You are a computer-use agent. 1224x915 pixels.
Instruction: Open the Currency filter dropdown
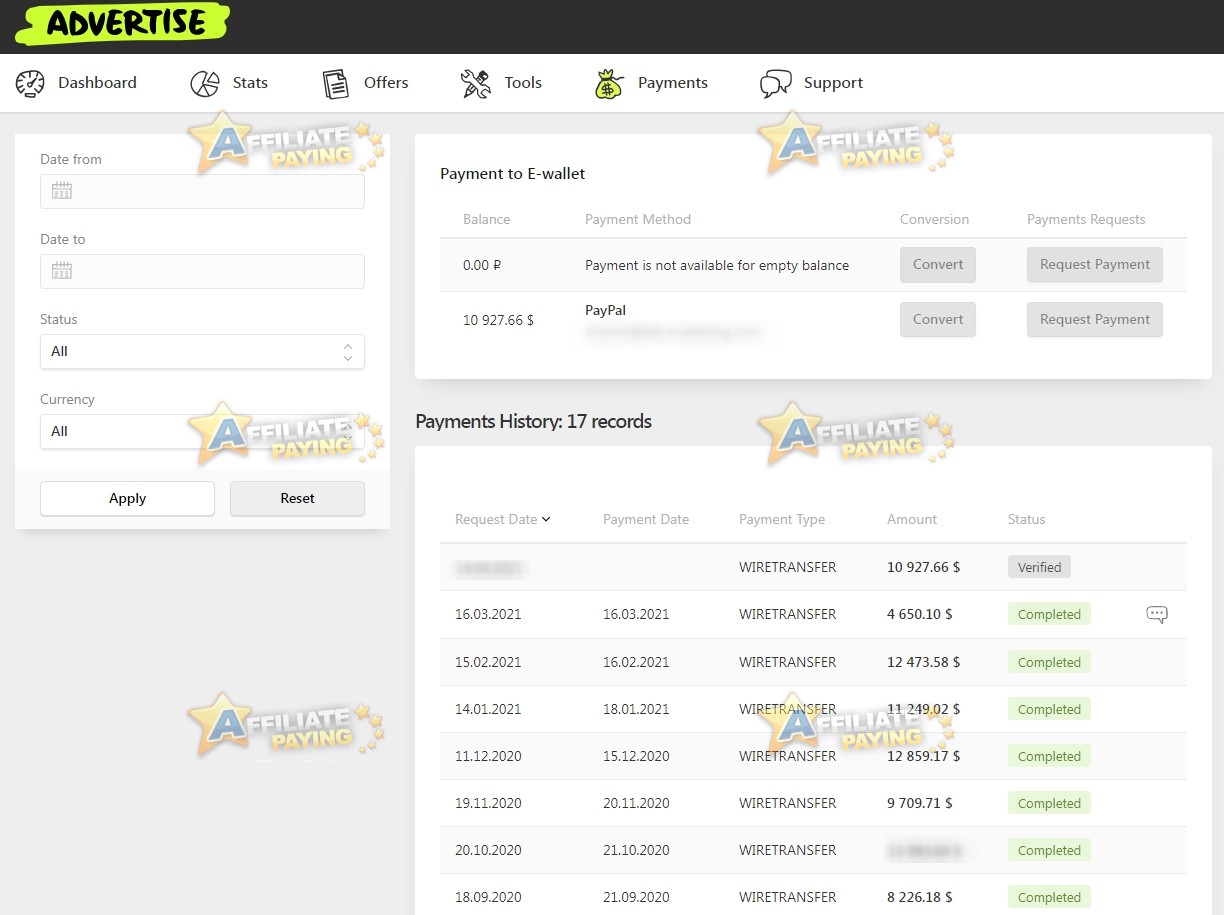(x=202, y=431)
